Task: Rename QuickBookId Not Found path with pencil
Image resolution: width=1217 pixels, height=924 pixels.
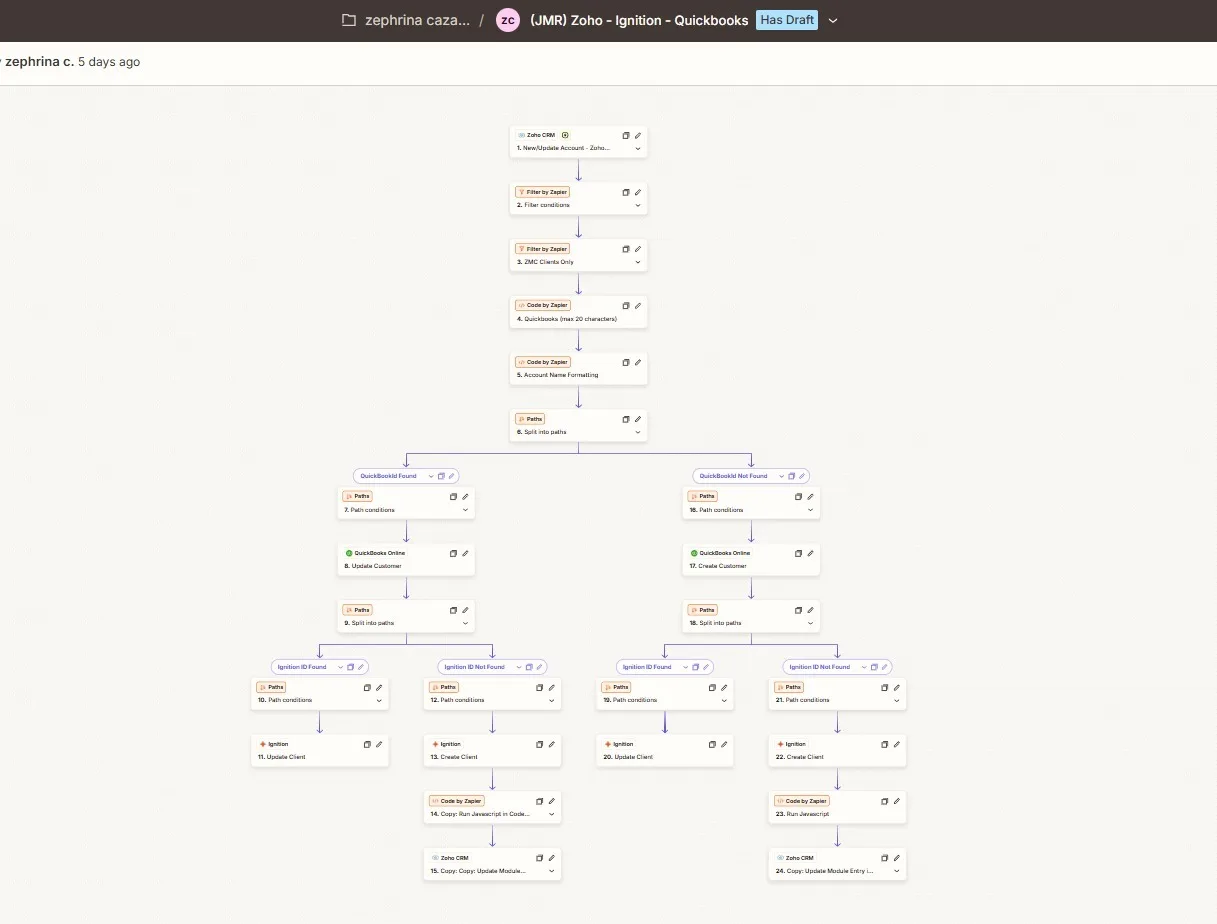Action: [x=801, y=476]
